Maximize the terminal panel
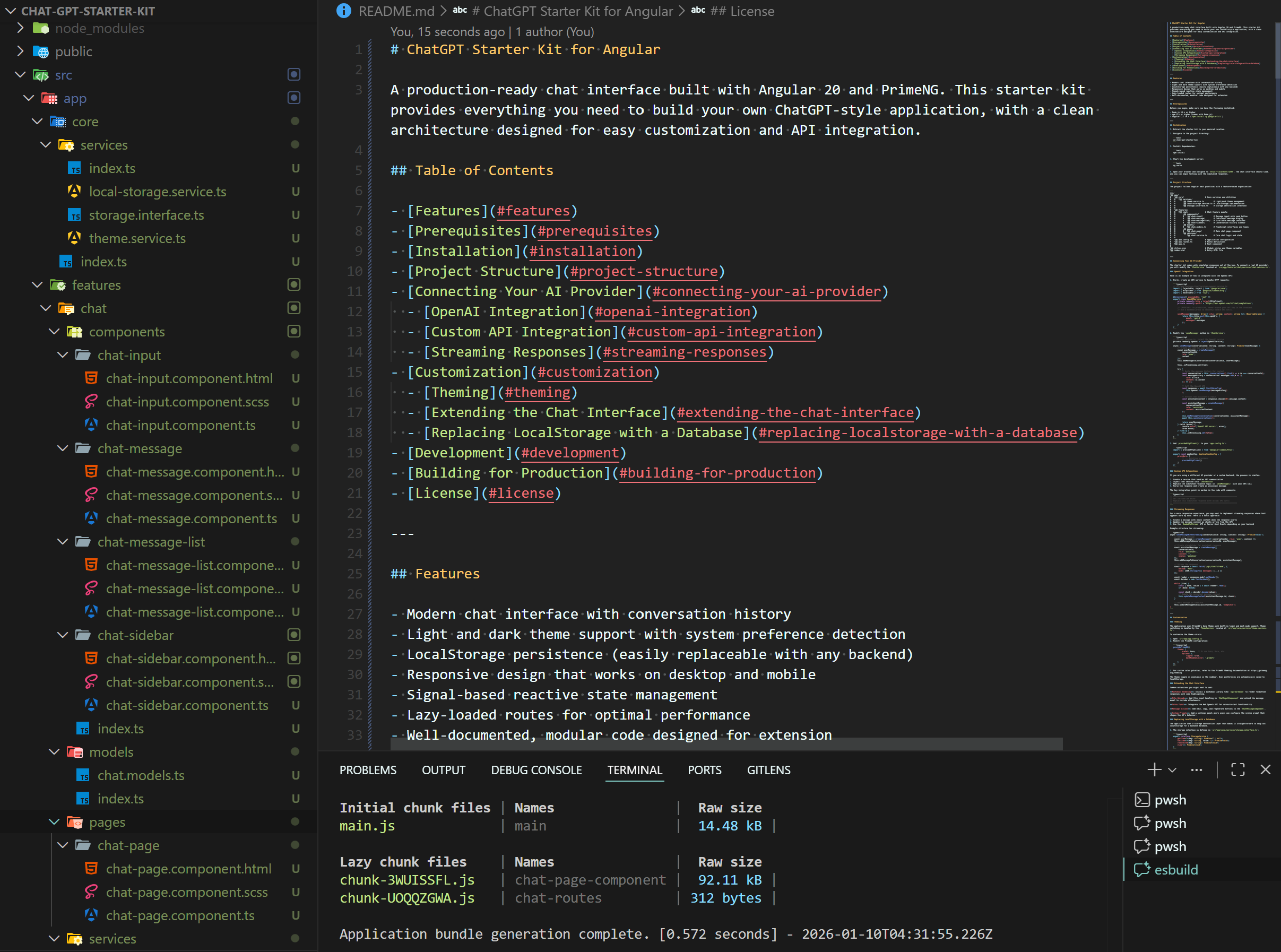1281x952 pixels. (x=1238, y=769)
